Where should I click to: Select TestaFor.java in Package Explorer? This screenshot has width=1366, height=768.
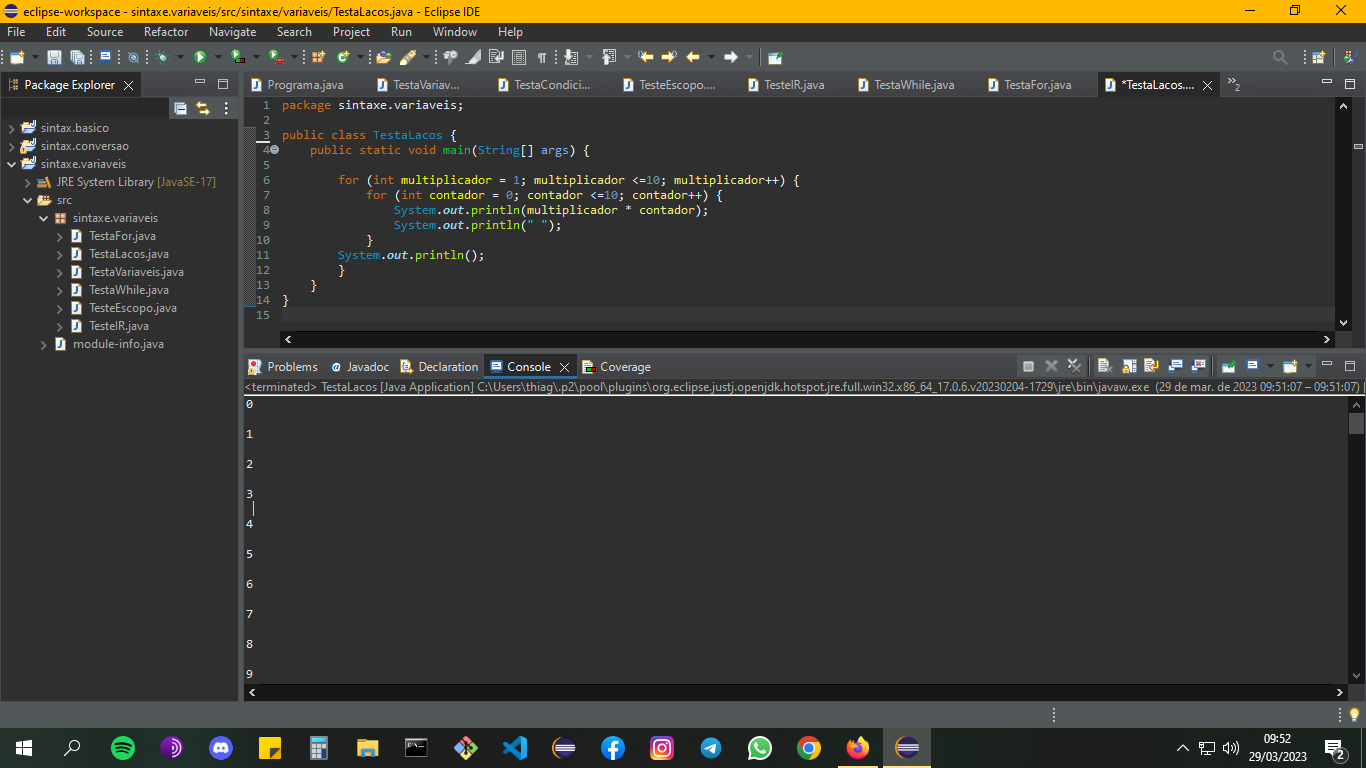122,236
